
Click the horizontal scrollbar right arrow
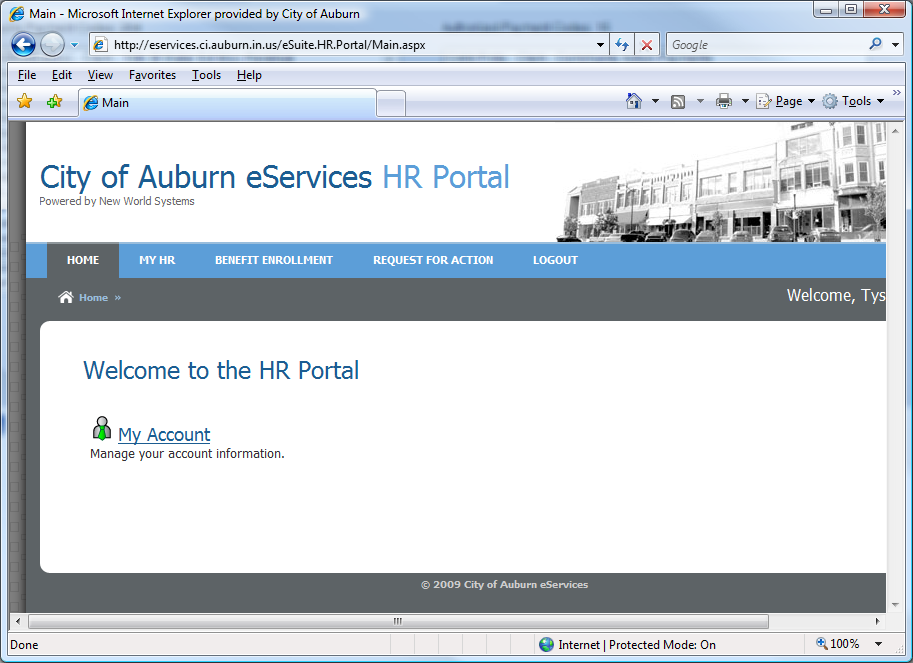[877, 621]
